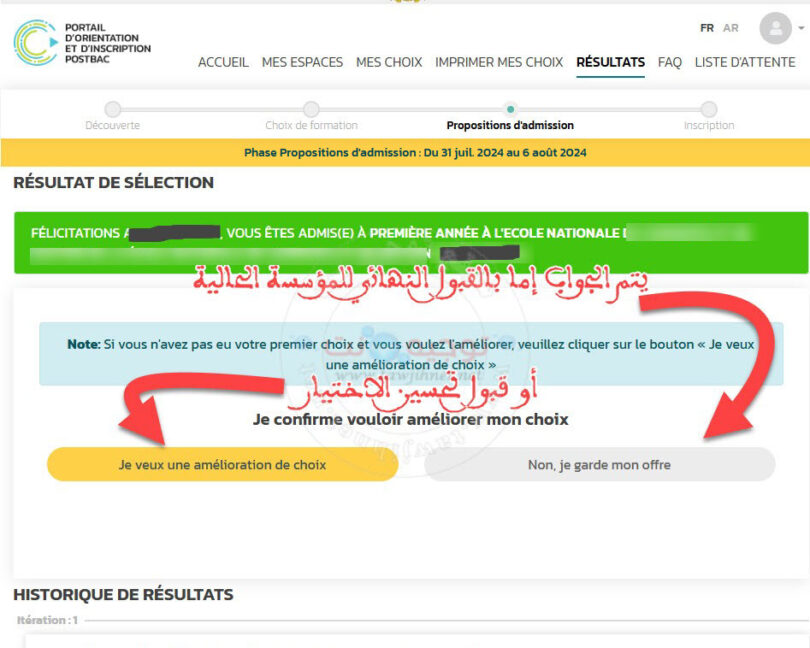Click the yellow phase dates banner

point(405,153)
